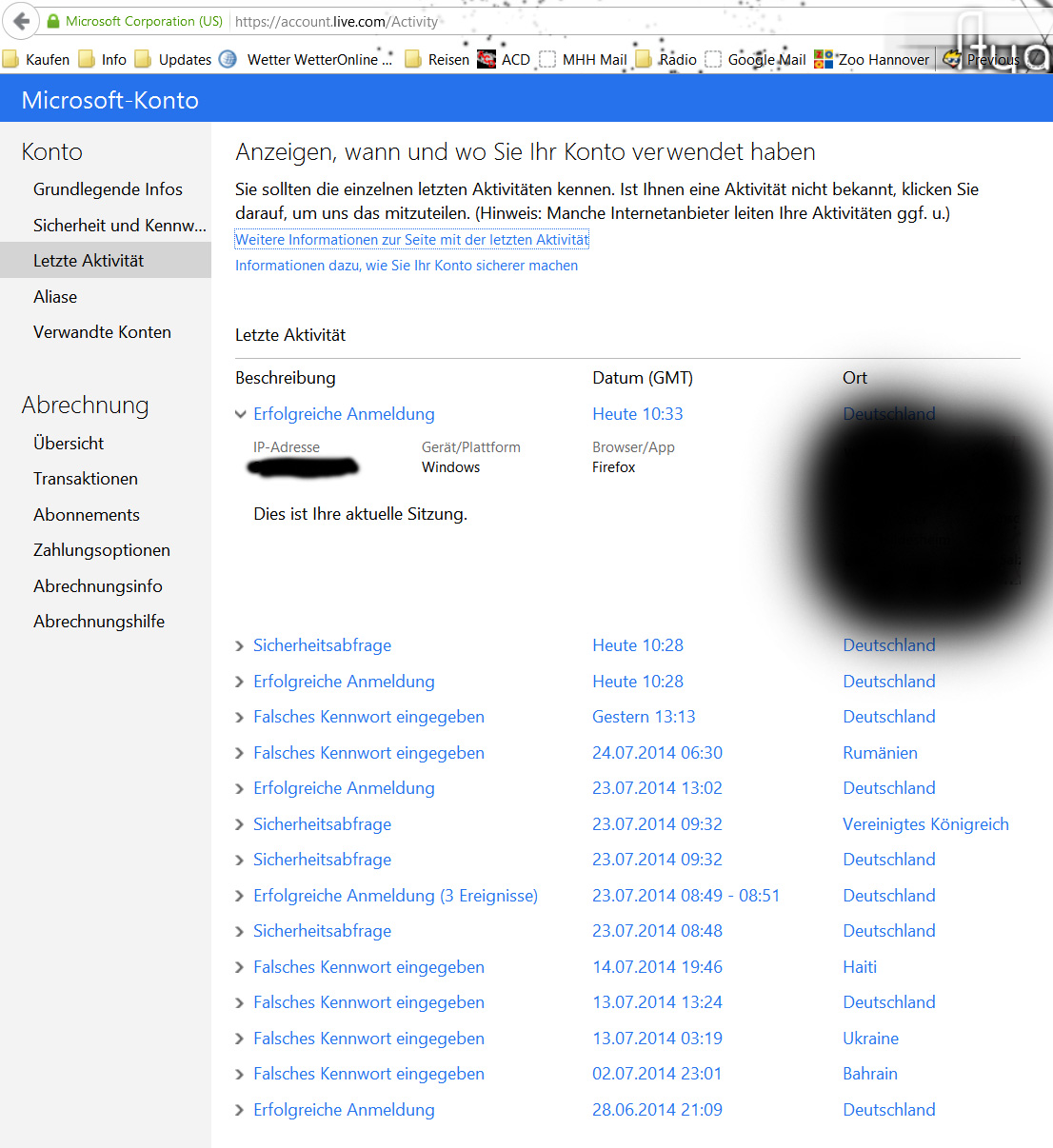Open link Informationen dazu, wie Sie Ihr Konto sicherer machen
Viewport: 1053px width, 1148px height.
pyautogui.click(x=407, y=266)
